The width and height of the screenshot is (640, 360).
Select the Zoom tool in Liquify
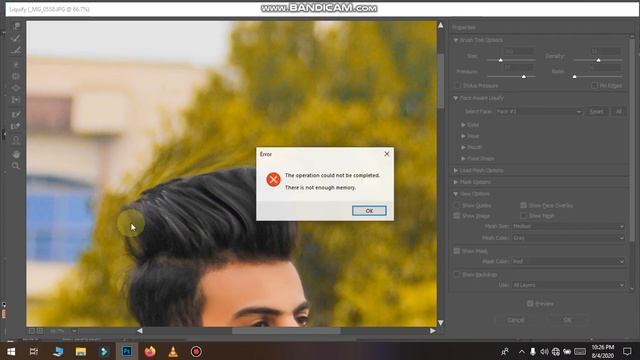(16, 166)
